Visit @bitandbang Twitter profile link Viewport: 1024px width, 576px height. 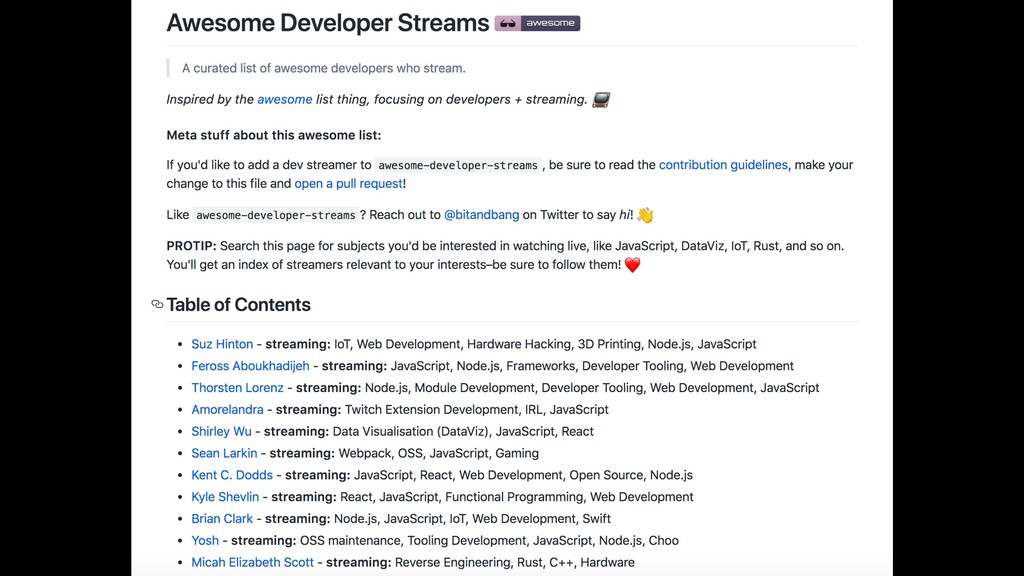[481, 214]
